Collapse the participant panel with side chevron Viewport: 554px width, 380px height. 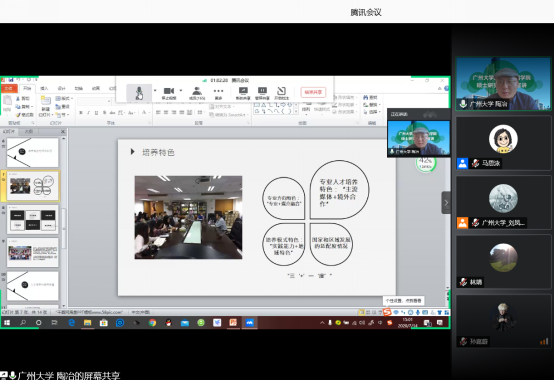[446, 203]
